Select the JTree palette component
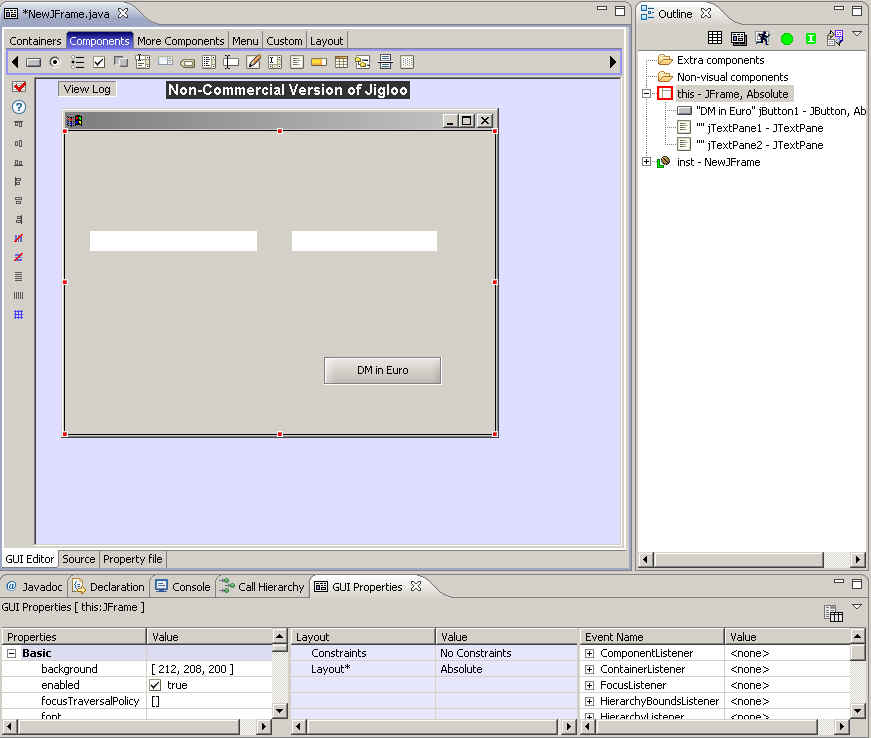The width and height of the screenshot is (871, 738). [363, 62]
